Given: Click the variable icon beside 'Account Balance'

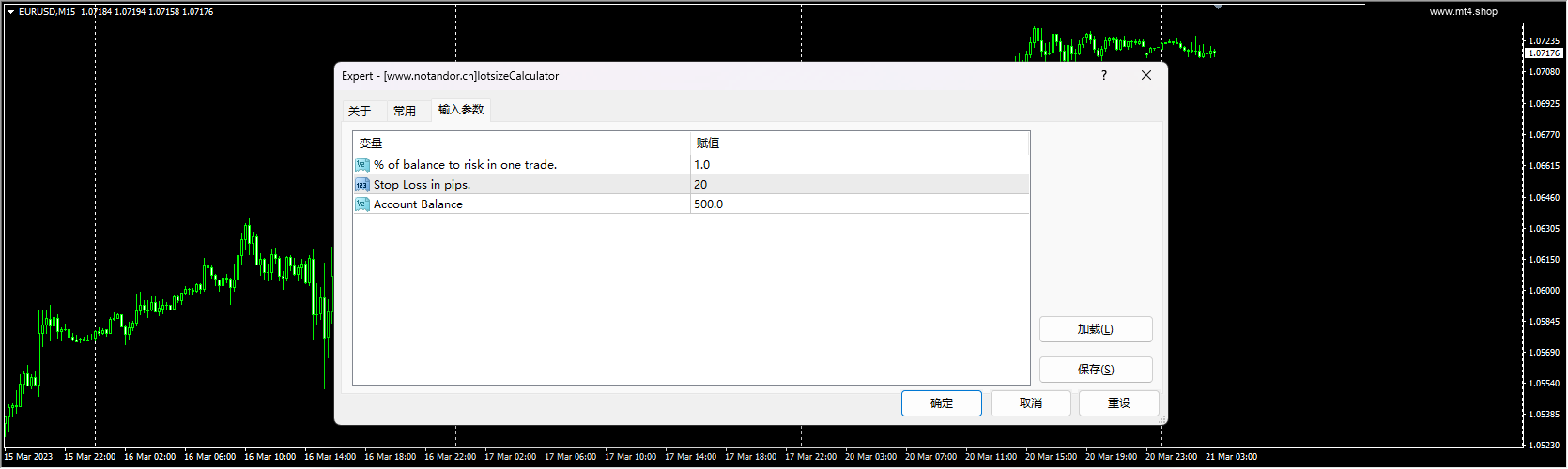Looking at the screenshot, I should pos(361,204).
